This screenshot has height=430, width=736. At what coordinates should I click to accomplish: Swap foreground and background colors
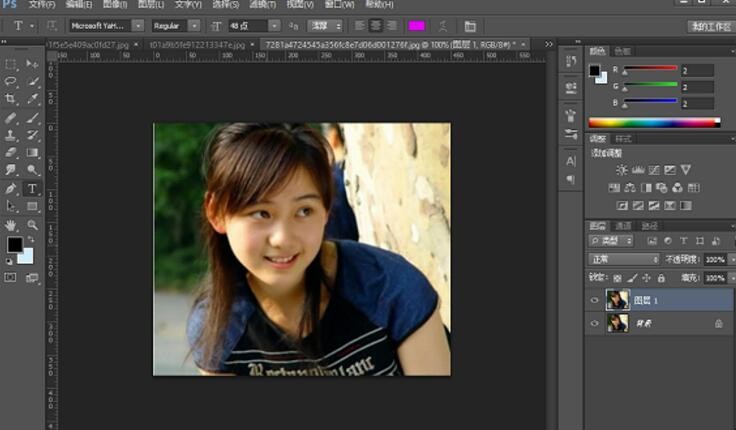(31, 239)
